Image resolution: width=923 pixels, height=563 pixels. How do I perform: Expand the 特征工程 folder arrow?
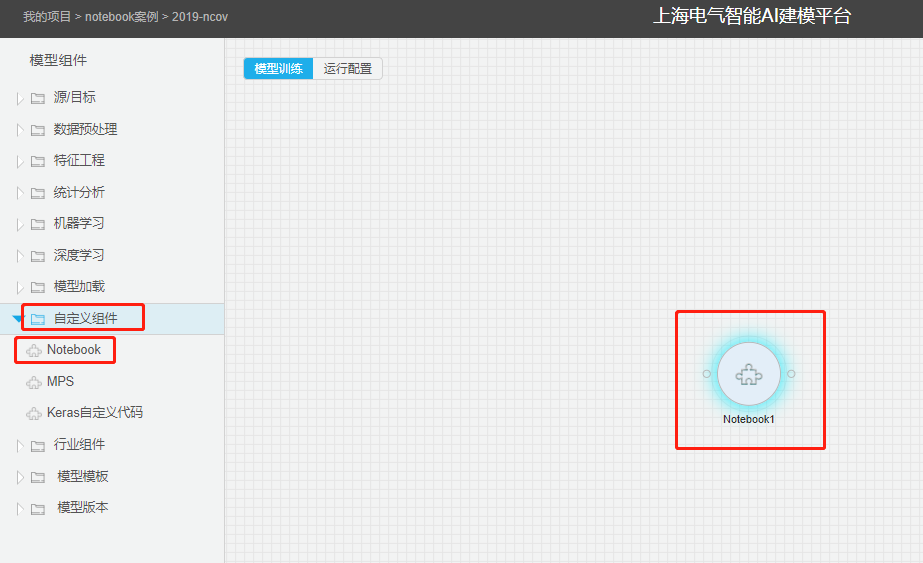[x=20, y=161]
